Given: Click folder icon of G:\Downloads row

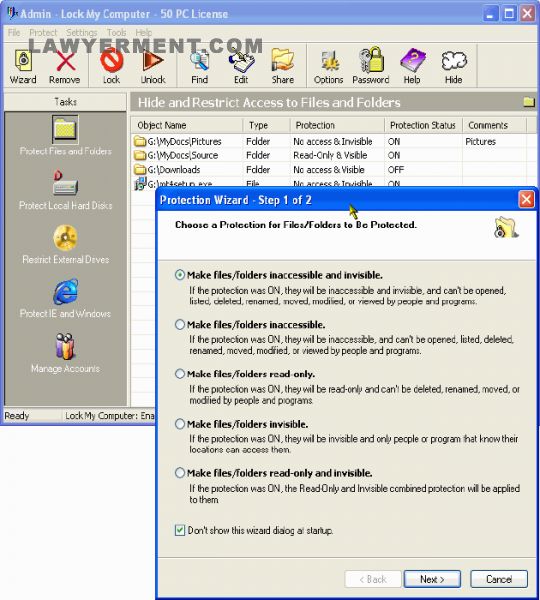Looking at the screenshot, I should (x=140, y=169).
